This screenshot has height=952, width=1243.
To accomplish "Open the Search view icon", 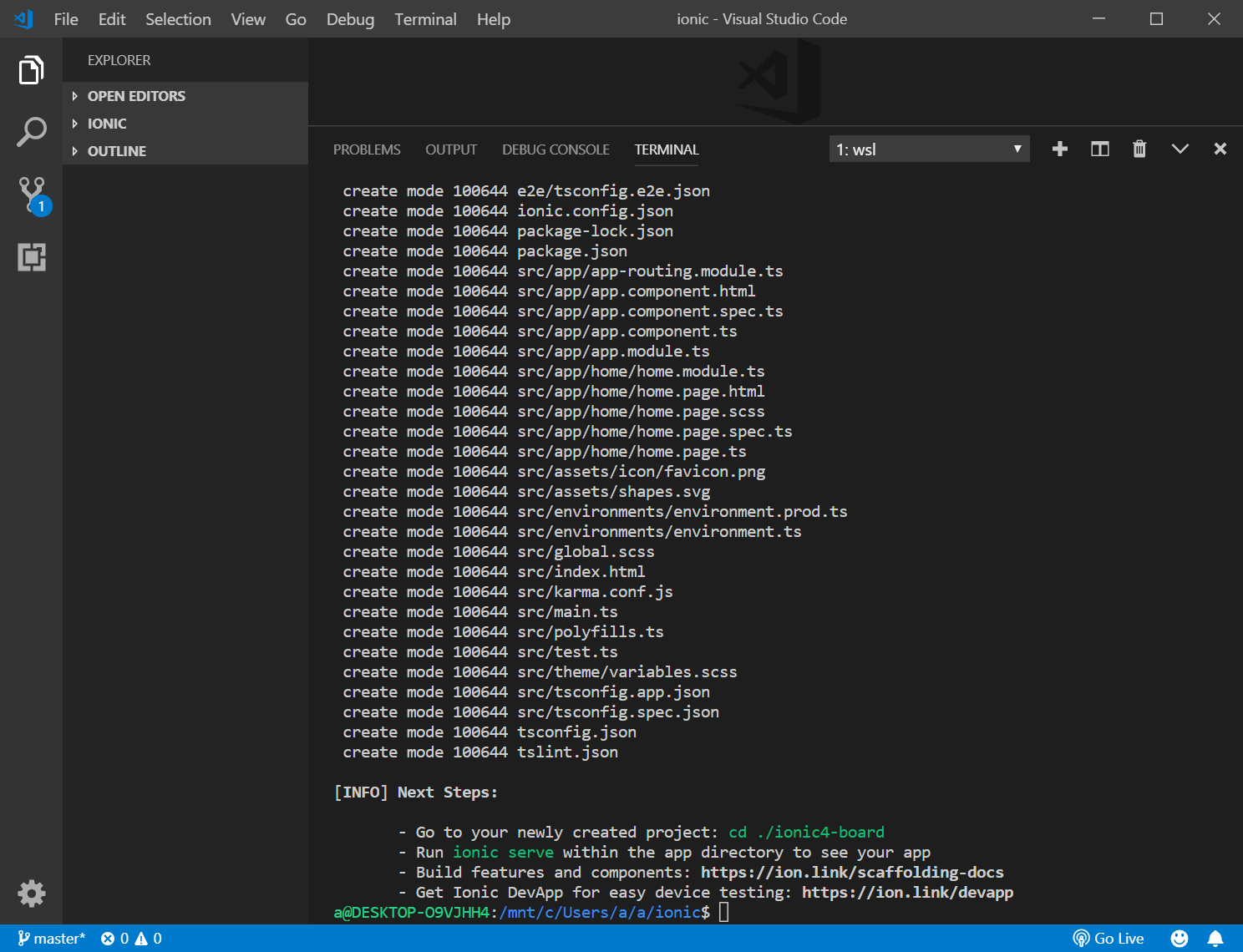I will coord(31,132).
